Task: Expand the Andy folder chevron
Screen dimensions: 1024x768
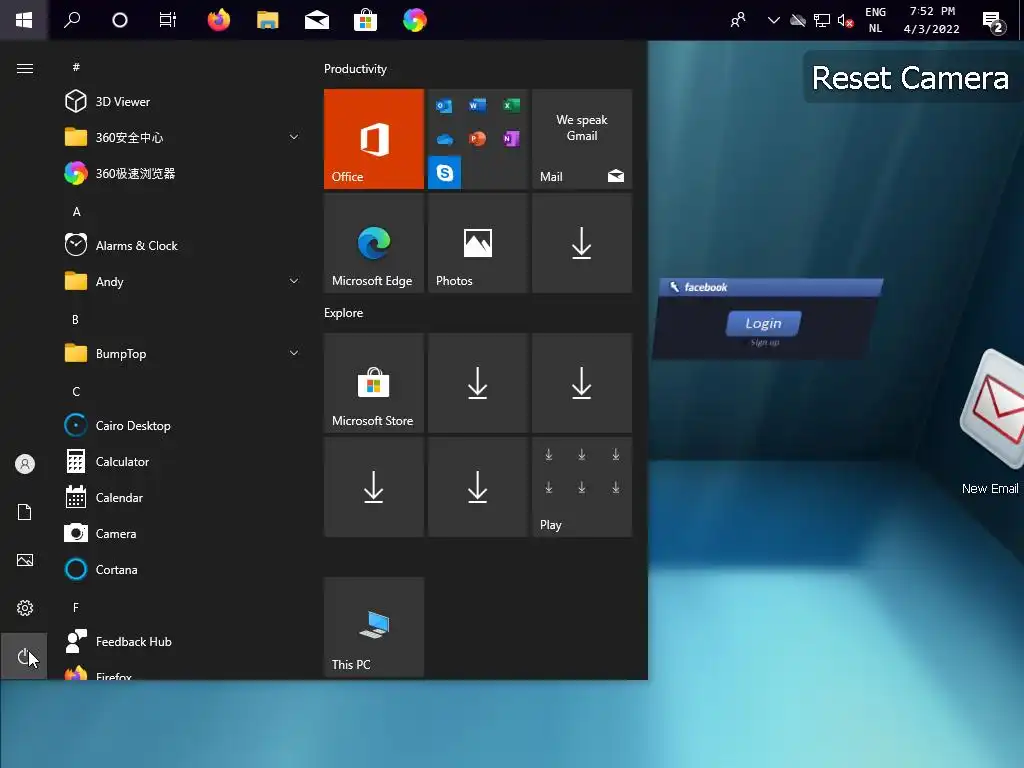Action: [294, 281]
